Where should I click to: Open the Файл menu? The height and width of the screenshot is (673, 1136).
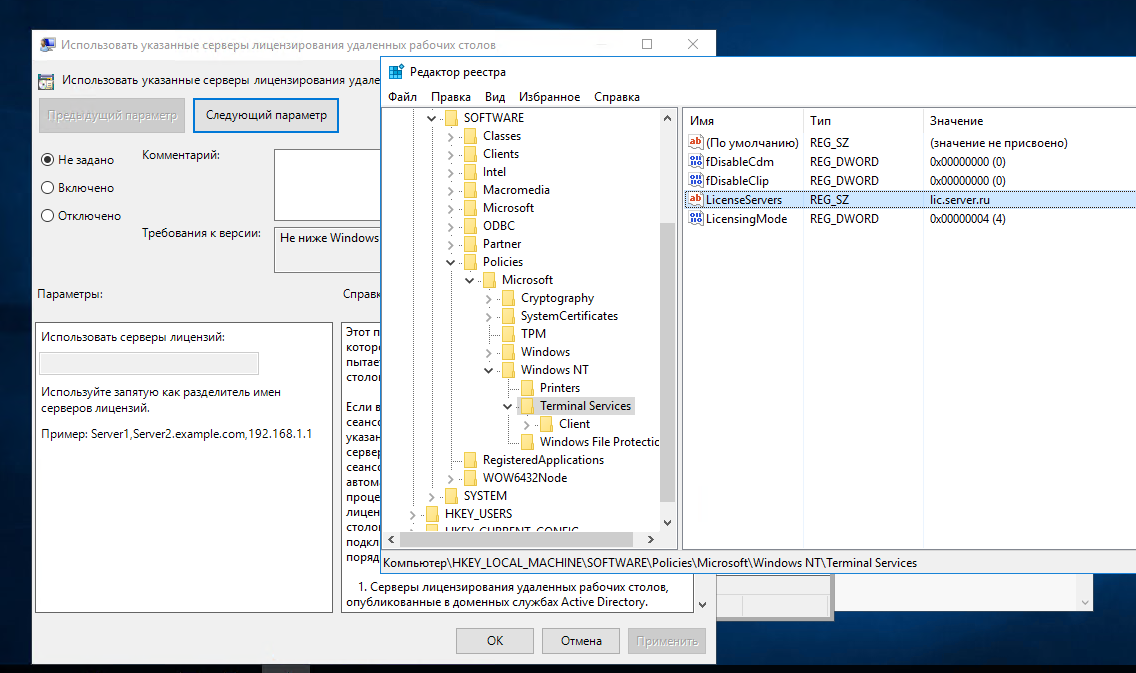pos(402,97)
